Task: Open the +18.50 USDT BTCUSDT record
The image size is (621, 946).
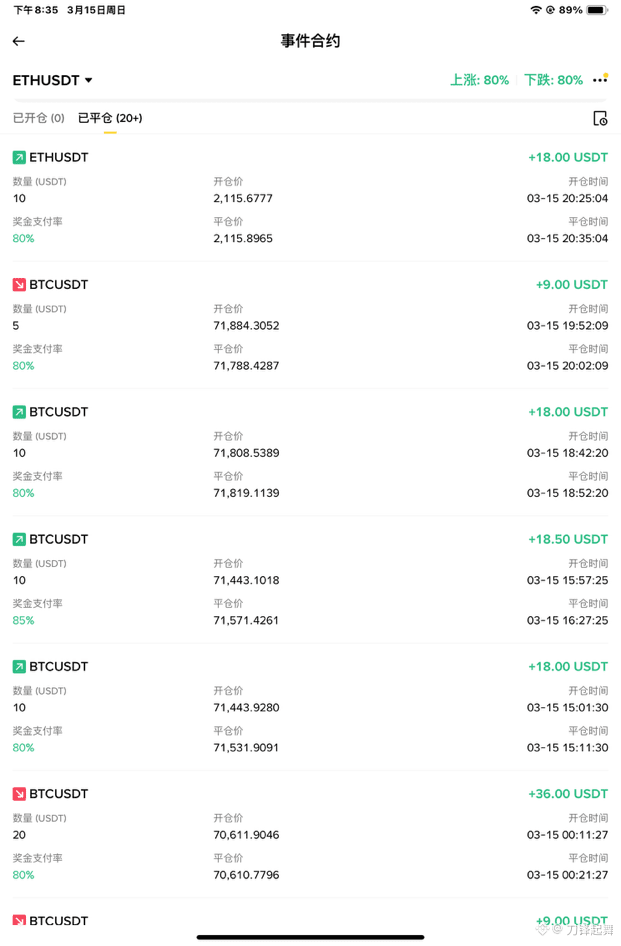Action: coord(310,580)
